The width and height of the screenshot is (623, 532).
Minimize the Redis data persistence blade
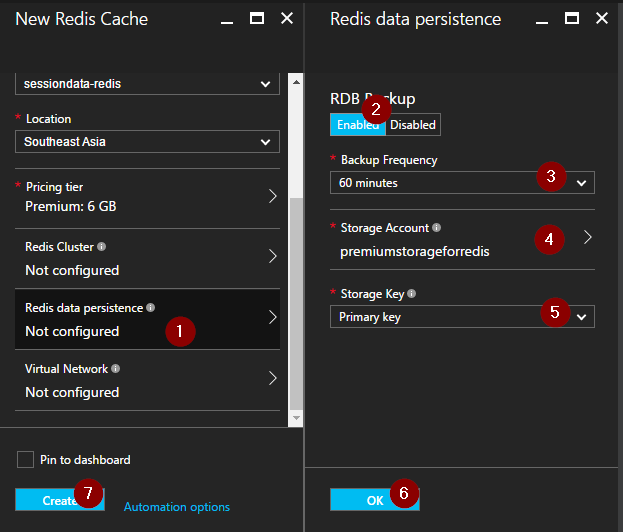pyautogui.click(x=541, y=18)
